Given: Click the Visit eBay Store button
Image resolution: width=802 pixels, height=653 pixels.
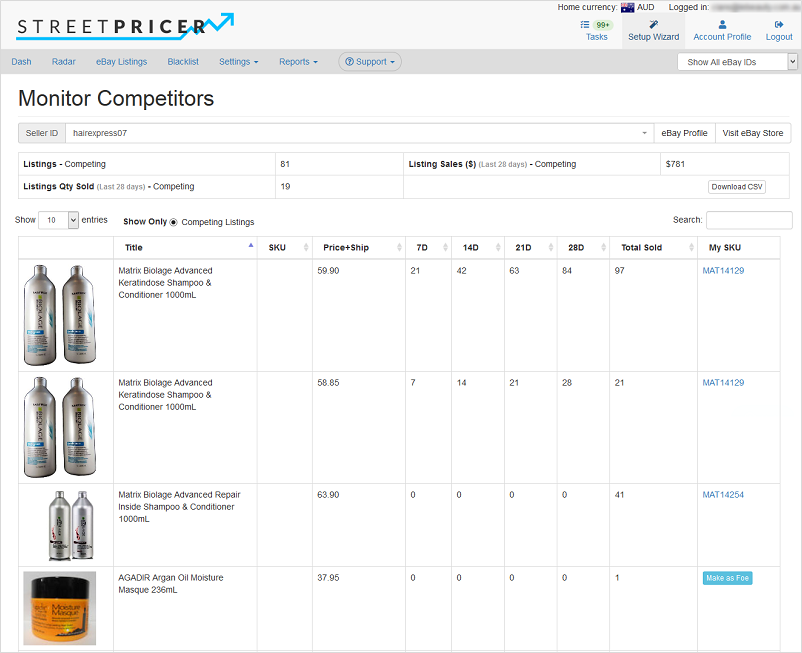Looking at the screenshot, I should pyautogui.click(x=752, y=133).
